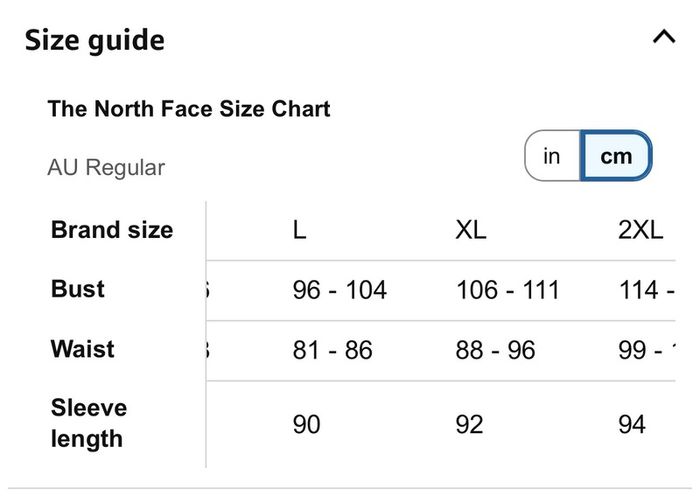Click 2XL sleeve length value 94
700x502 pixels.
coord(632,424)
